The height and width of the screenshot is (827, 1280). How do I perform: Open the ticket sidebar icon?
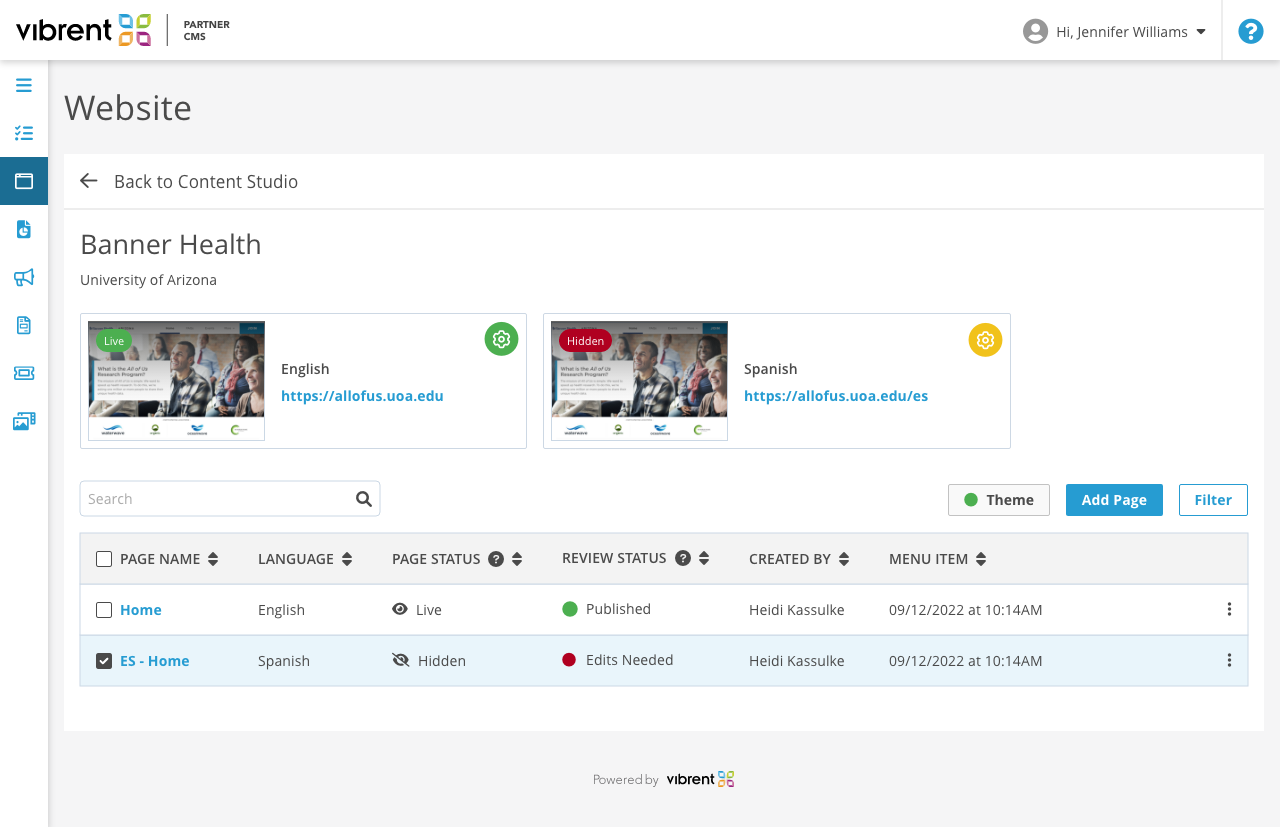tap(24, 373)
